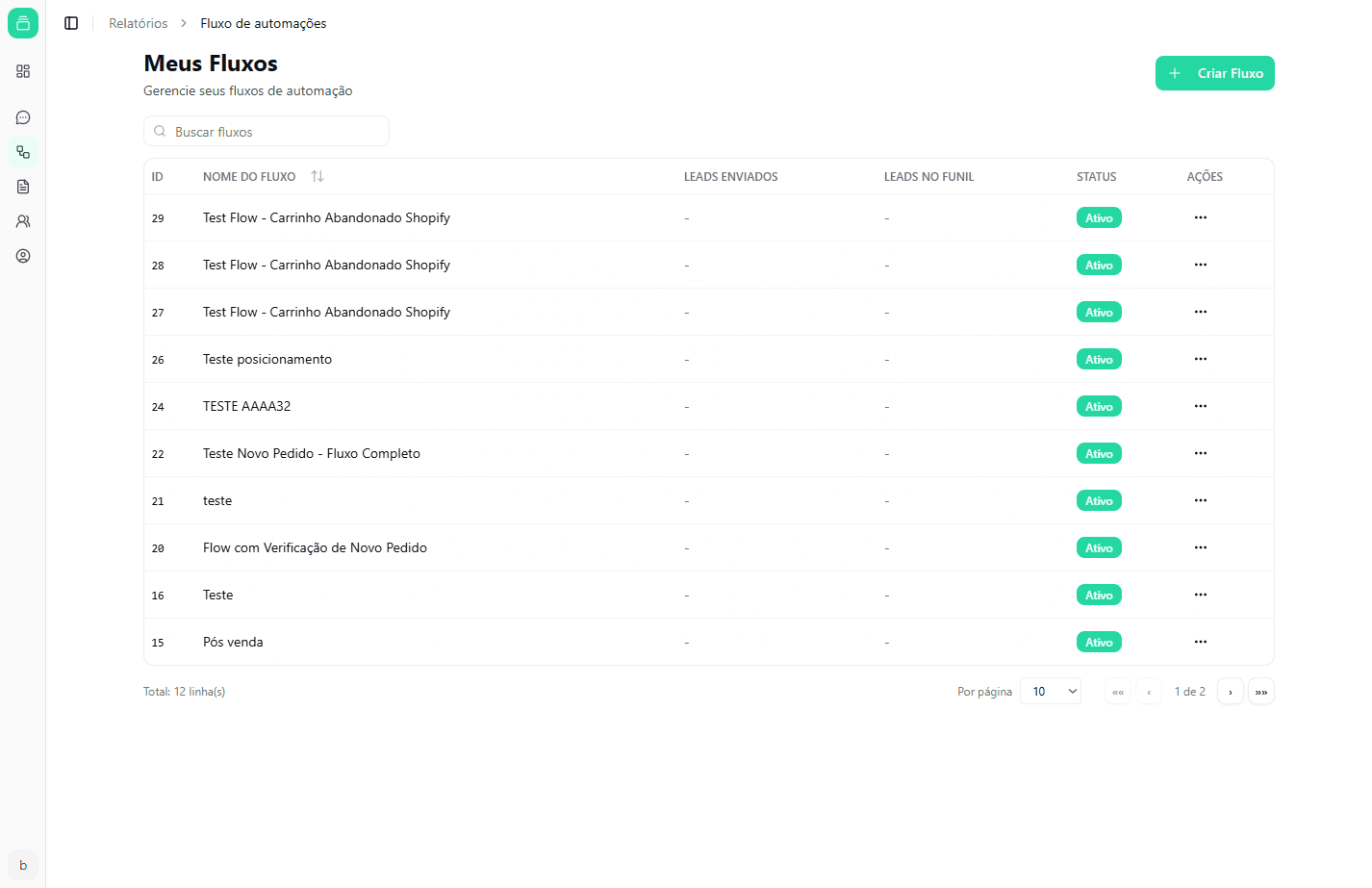The image size is (1372, 888).
Task: Sort by flow name arrows icon
Action: coord(318,176)
